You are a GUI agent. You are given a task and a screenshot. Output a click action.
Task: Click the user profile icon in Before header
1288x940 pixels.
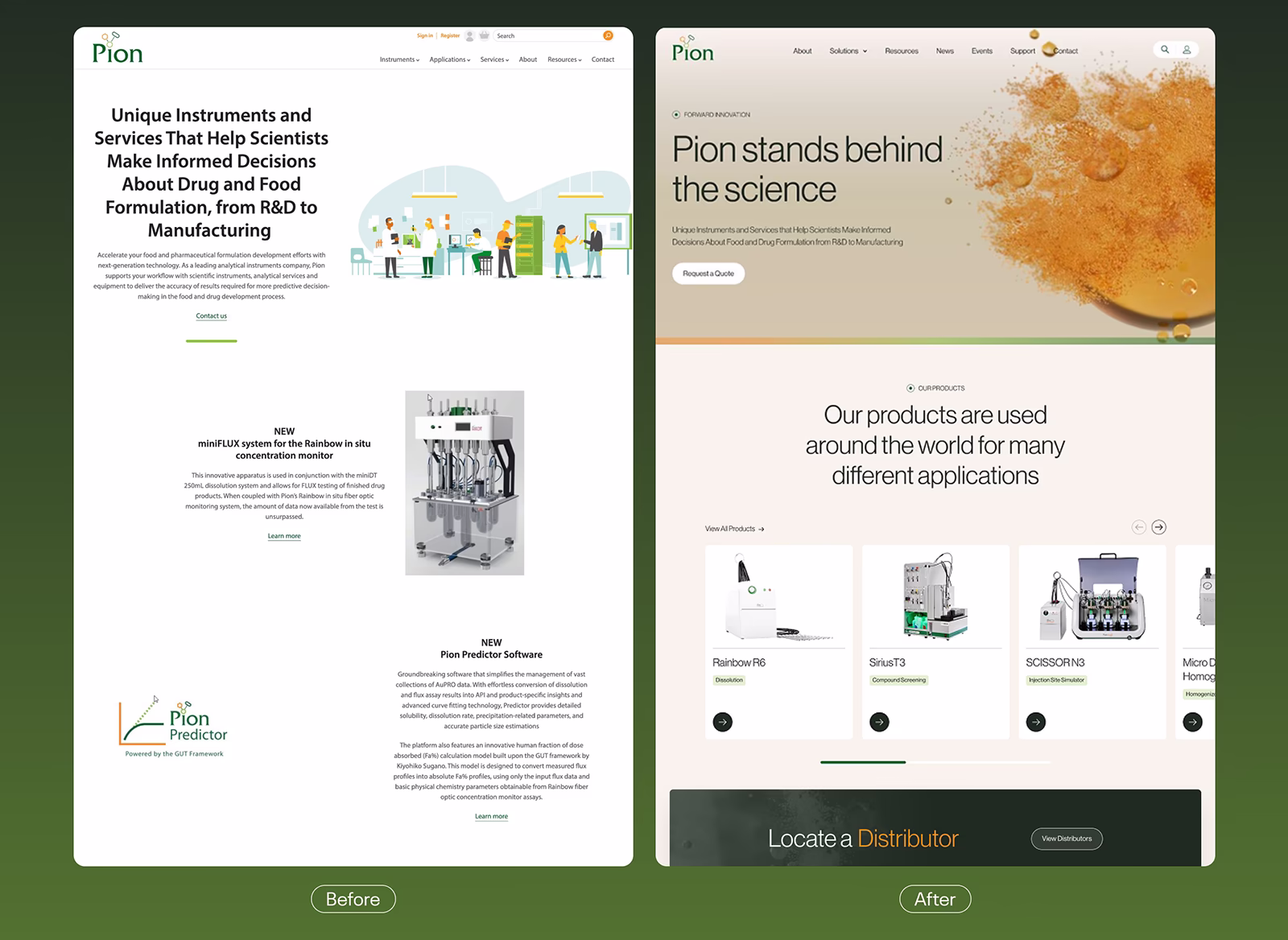469,36
